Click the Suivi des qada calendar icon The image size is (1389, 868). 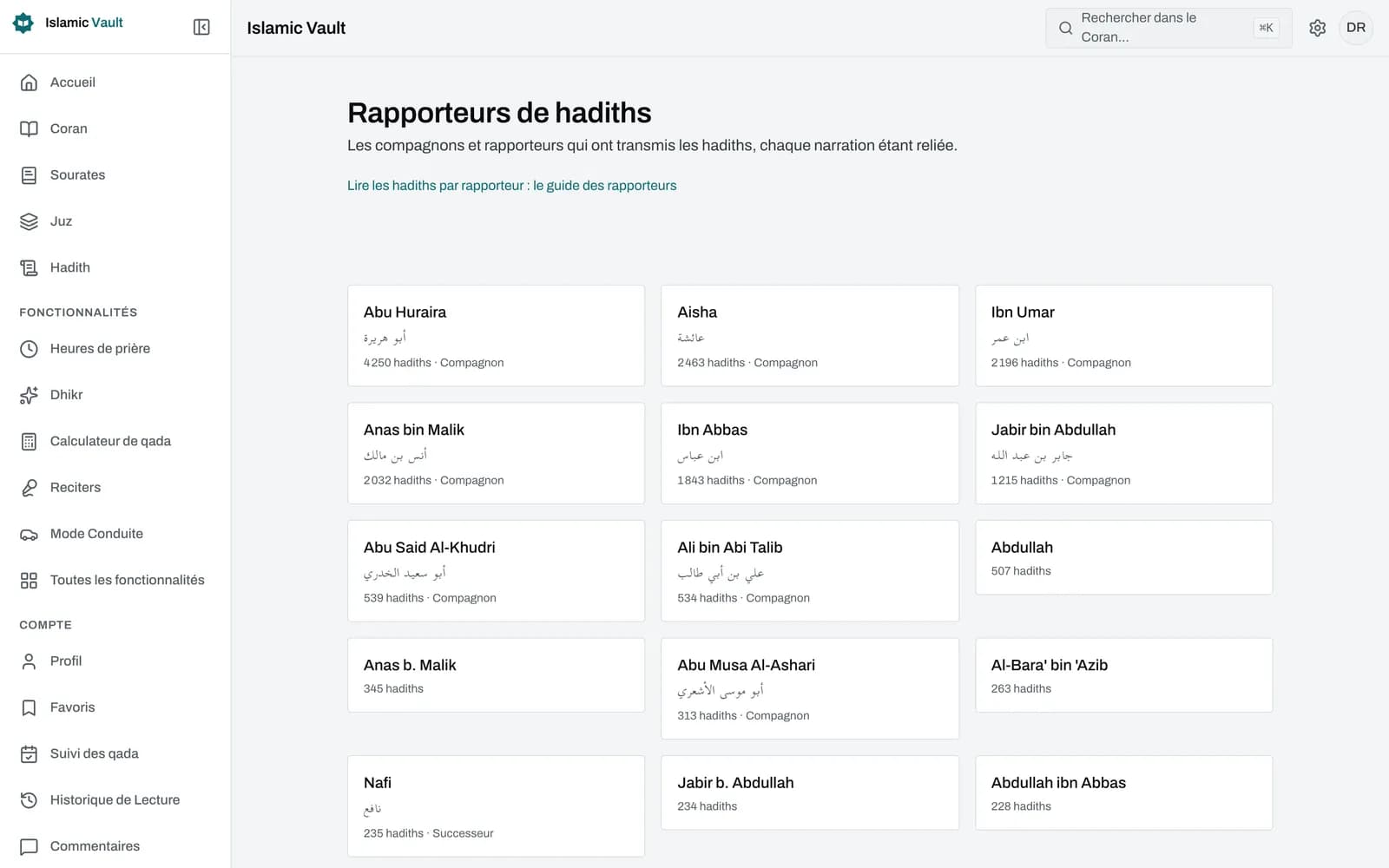click(29, 753)
